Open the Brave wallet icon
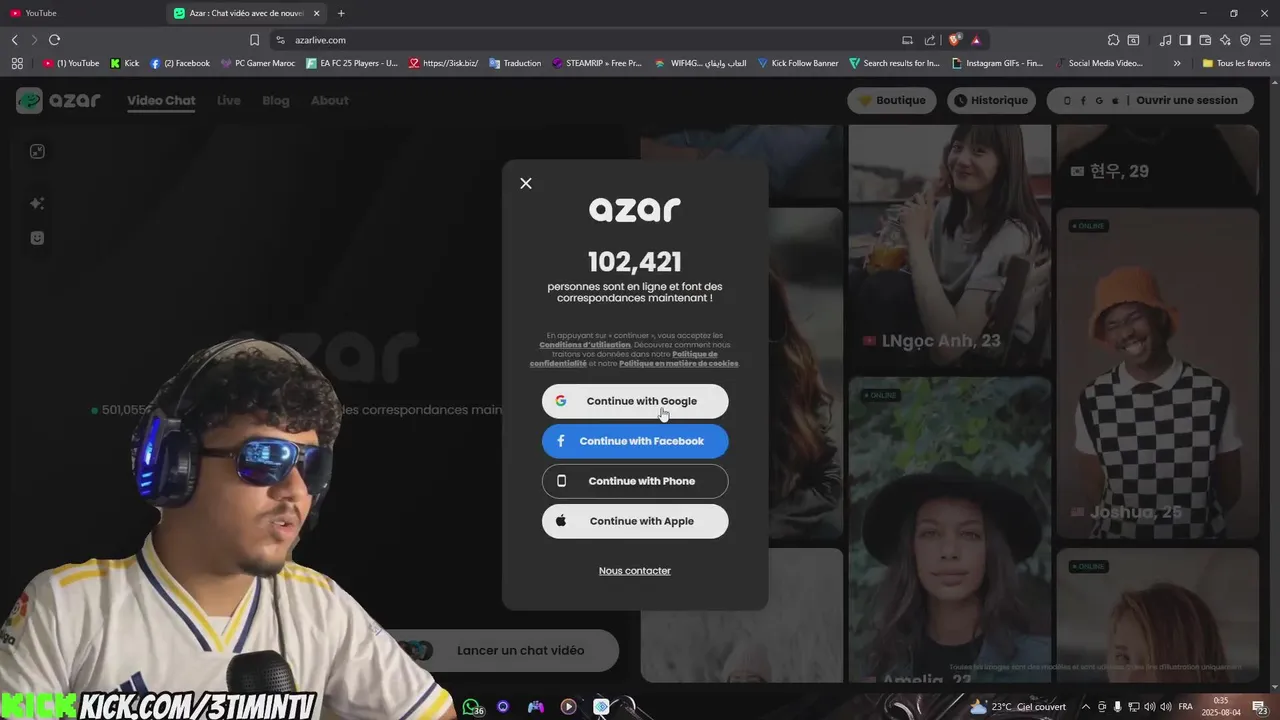1280x720 pixels. [x=1205, y=40]
